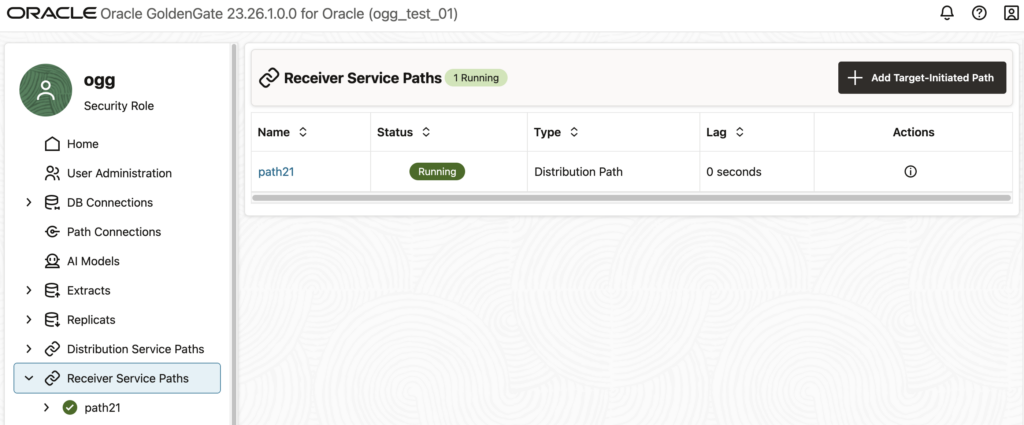Click the AI Models robot icon
Screen dimensions: 1024x425
coord(52,261)
